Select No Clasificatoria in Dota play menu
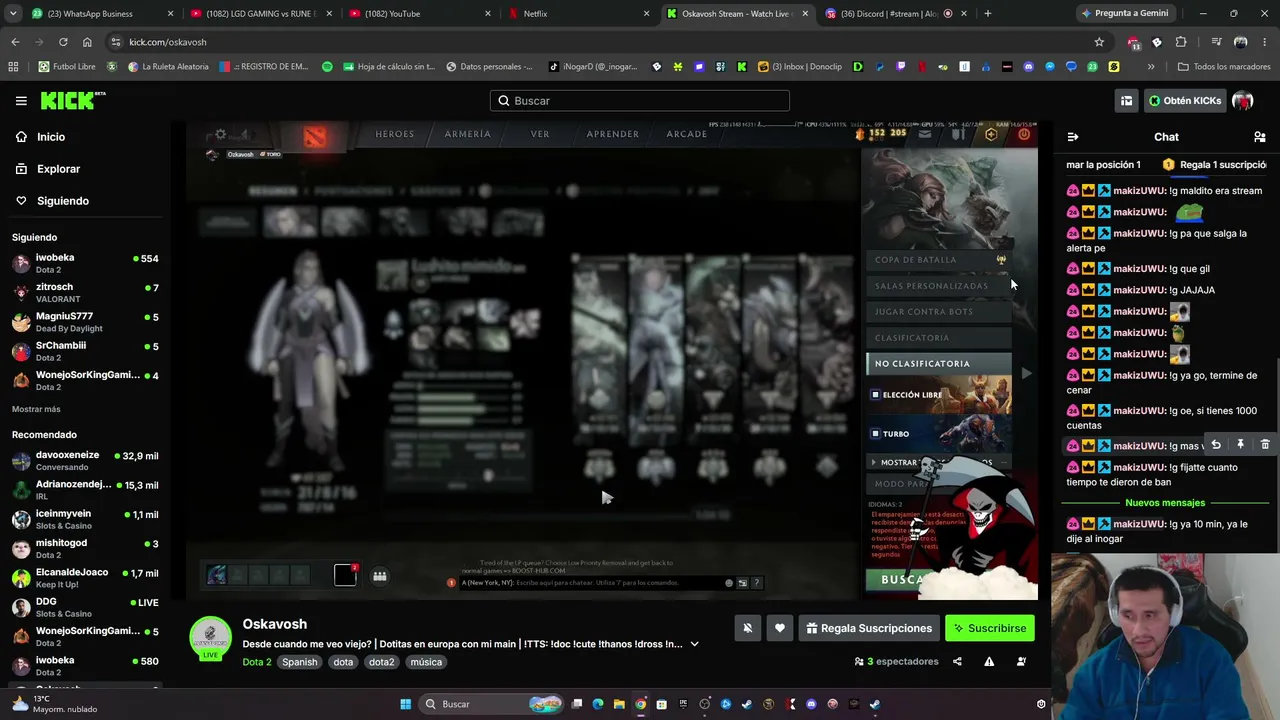1280x720 pixels. tap(939, 364)
